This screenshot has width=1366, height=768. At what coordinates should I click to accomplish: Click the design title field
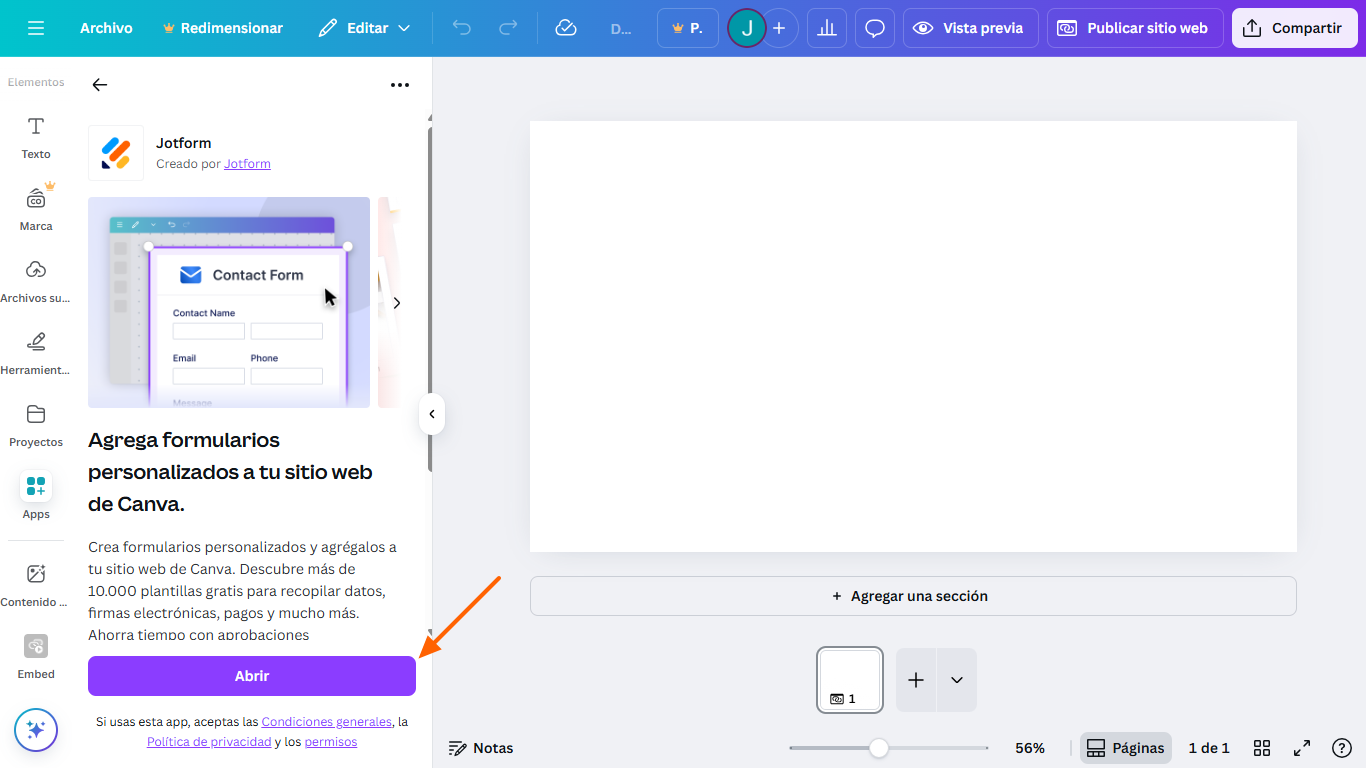click(621, 28)
